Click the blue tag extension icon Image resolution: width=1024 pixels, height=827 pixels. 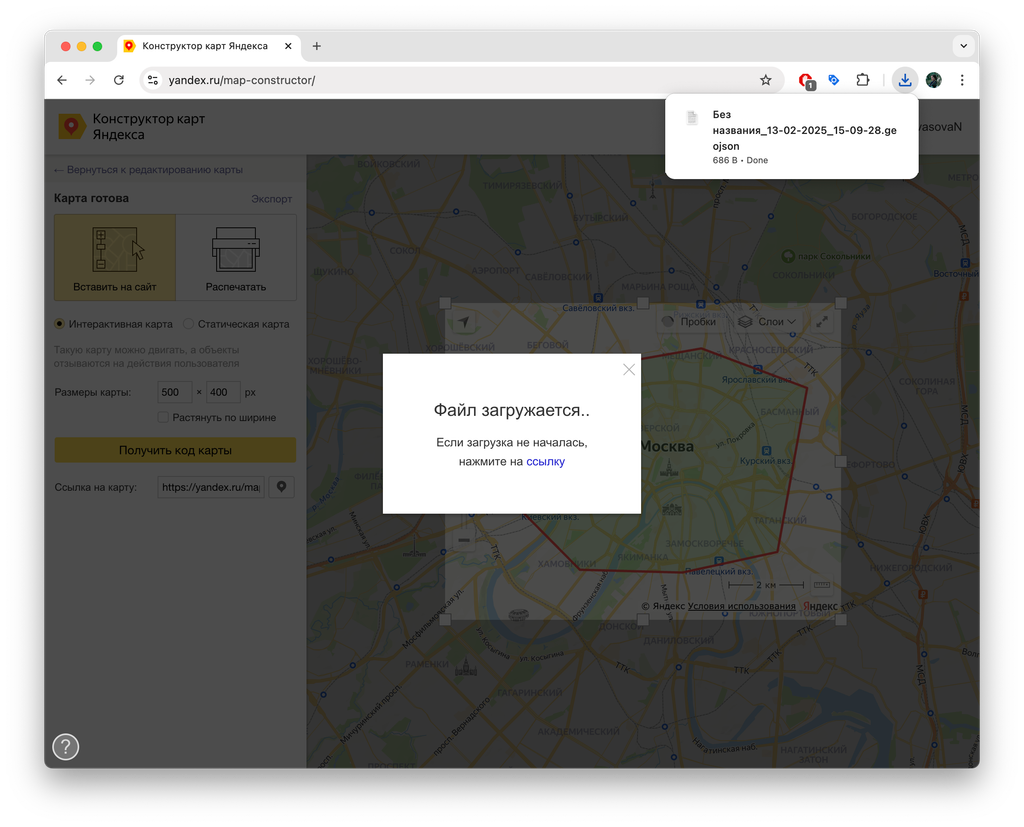pos(834,80)
